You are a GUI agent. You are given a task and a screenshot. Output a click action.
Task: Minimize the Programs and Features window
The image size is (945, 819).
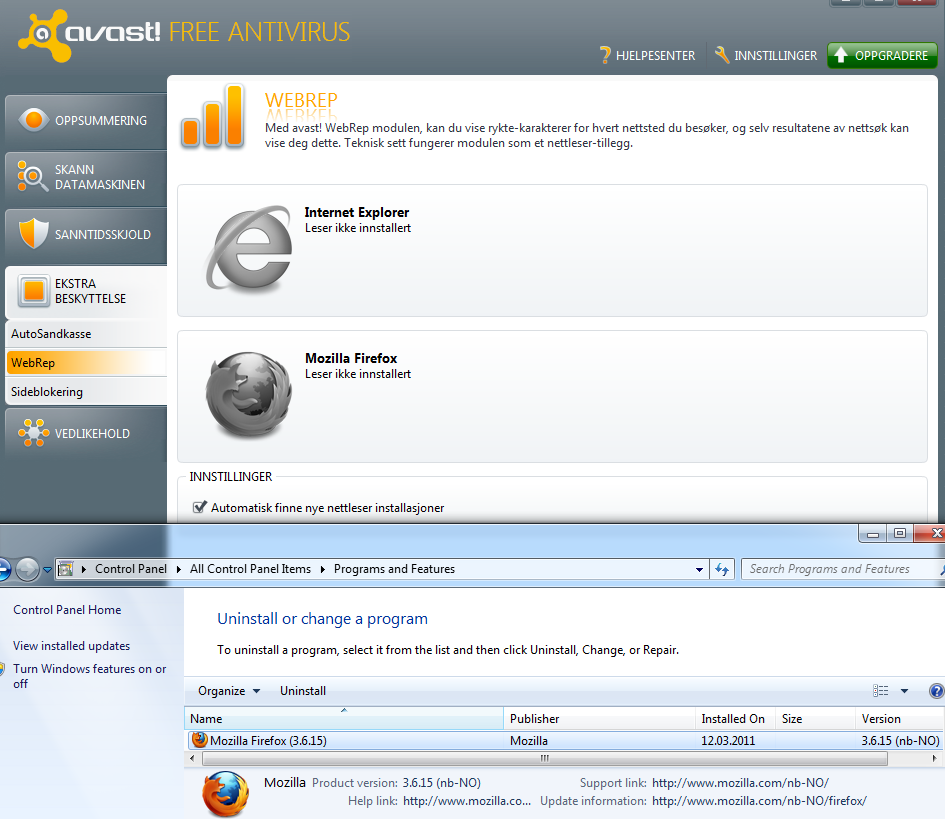(x=873, y=533)
